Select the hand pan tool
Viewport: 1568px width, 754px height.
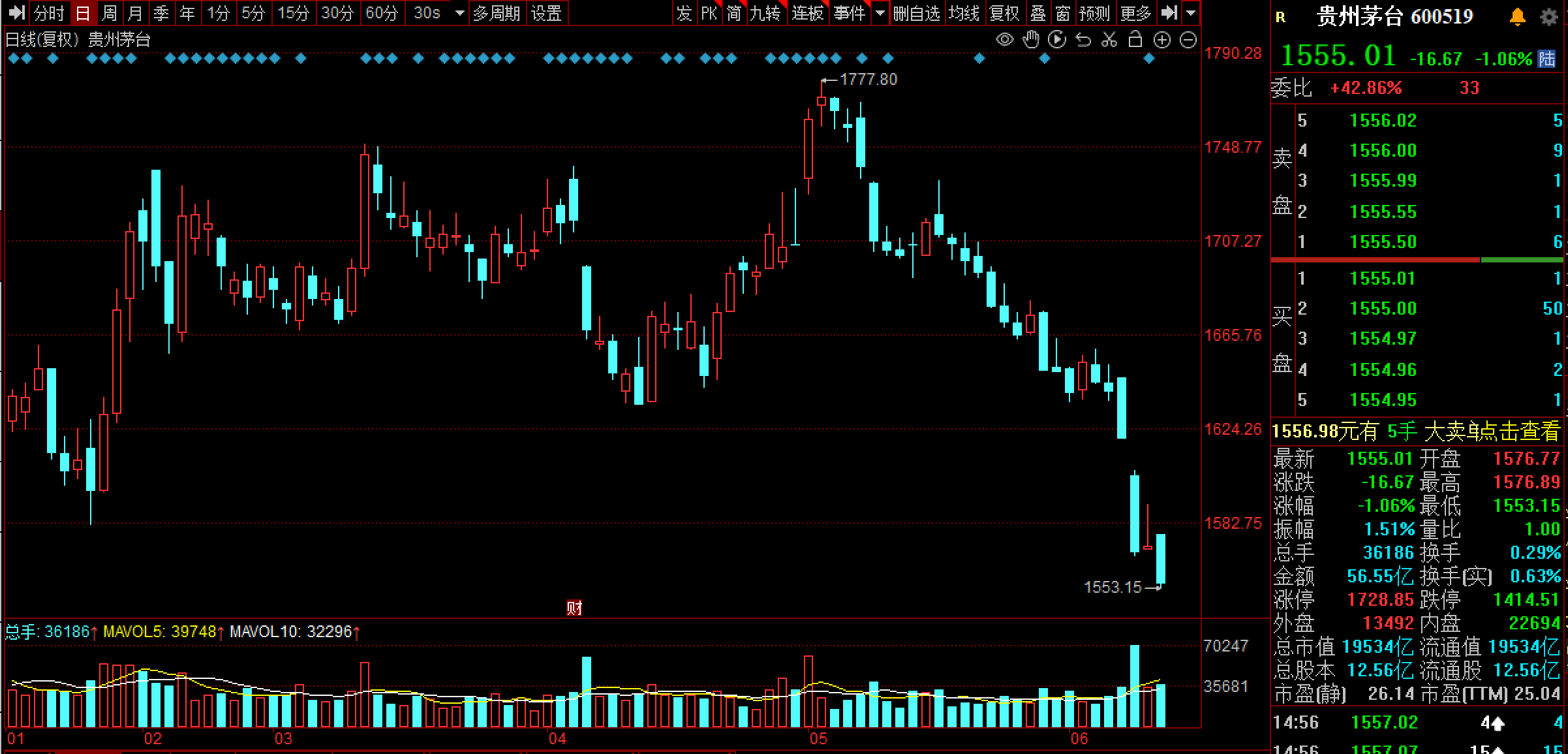coord(1031,40)
